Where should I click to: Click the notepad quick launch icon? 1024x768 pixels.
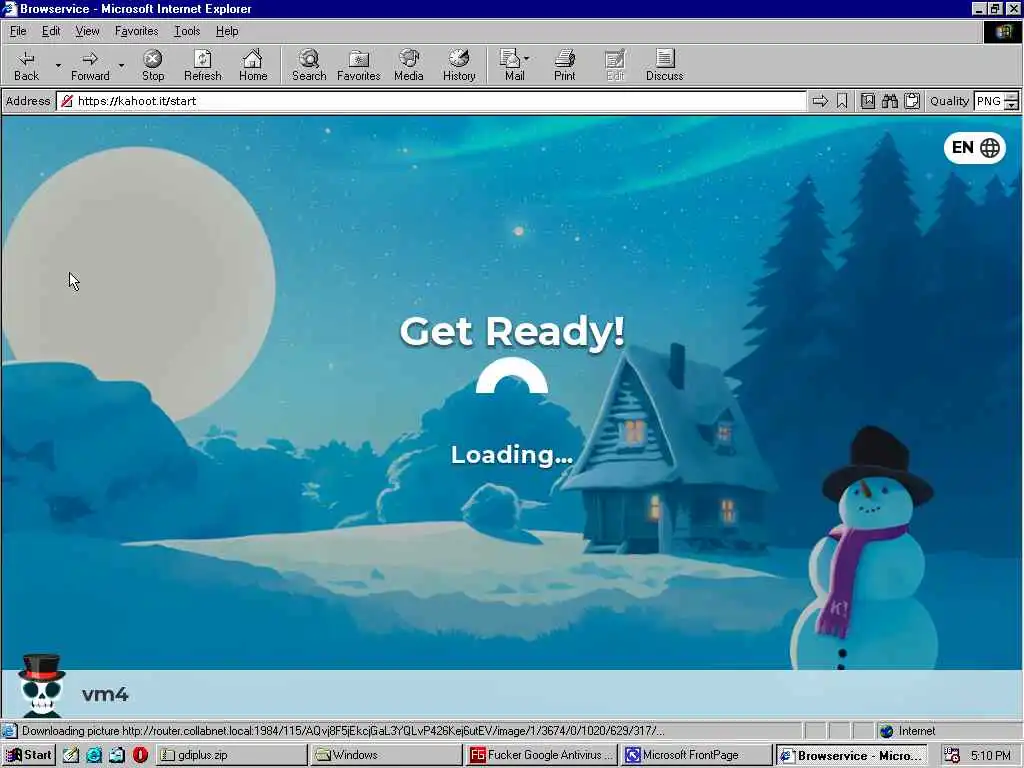[x=71, y=755]
